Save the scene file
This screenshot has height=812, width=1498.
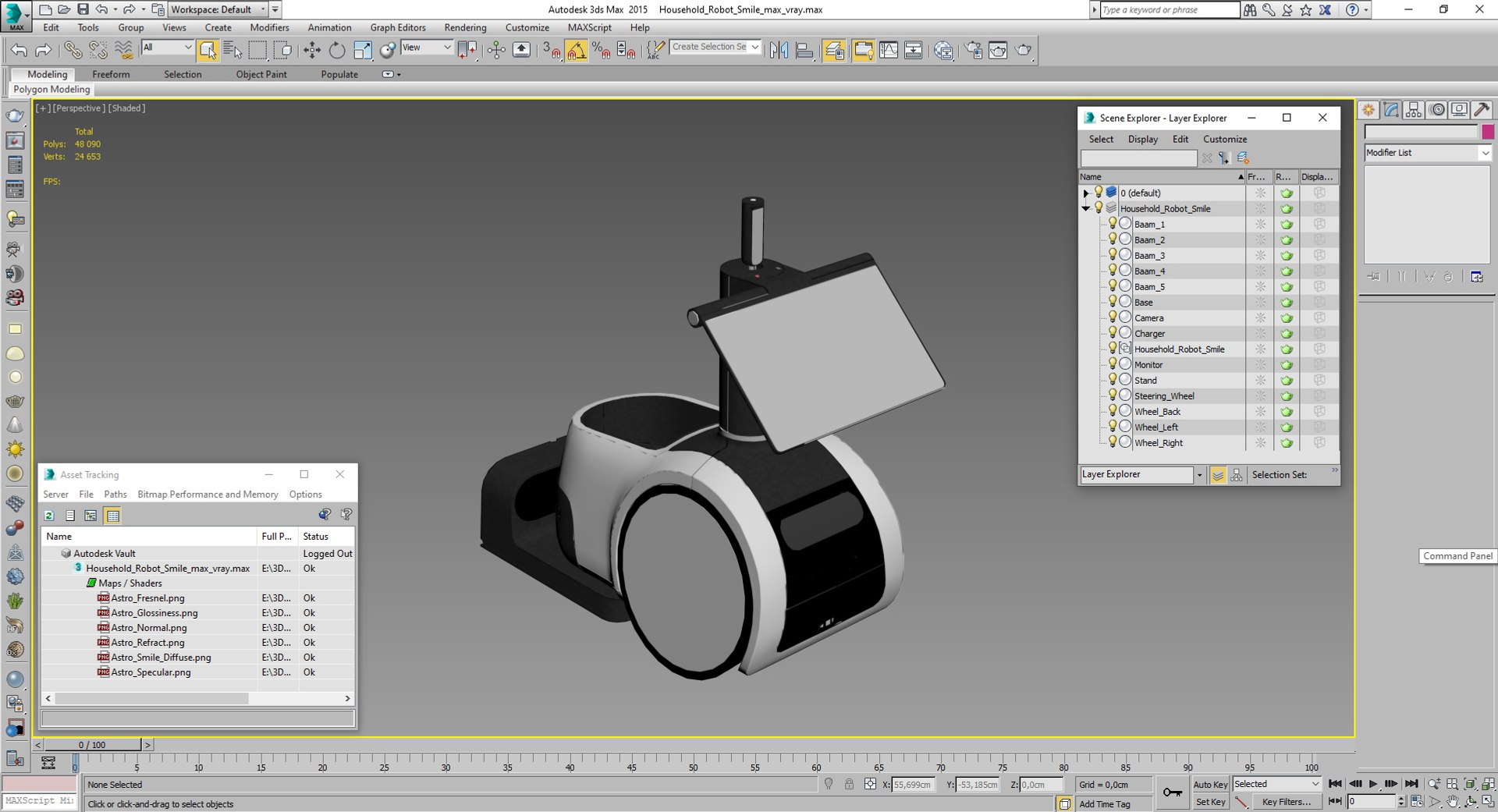click(83, 9)
